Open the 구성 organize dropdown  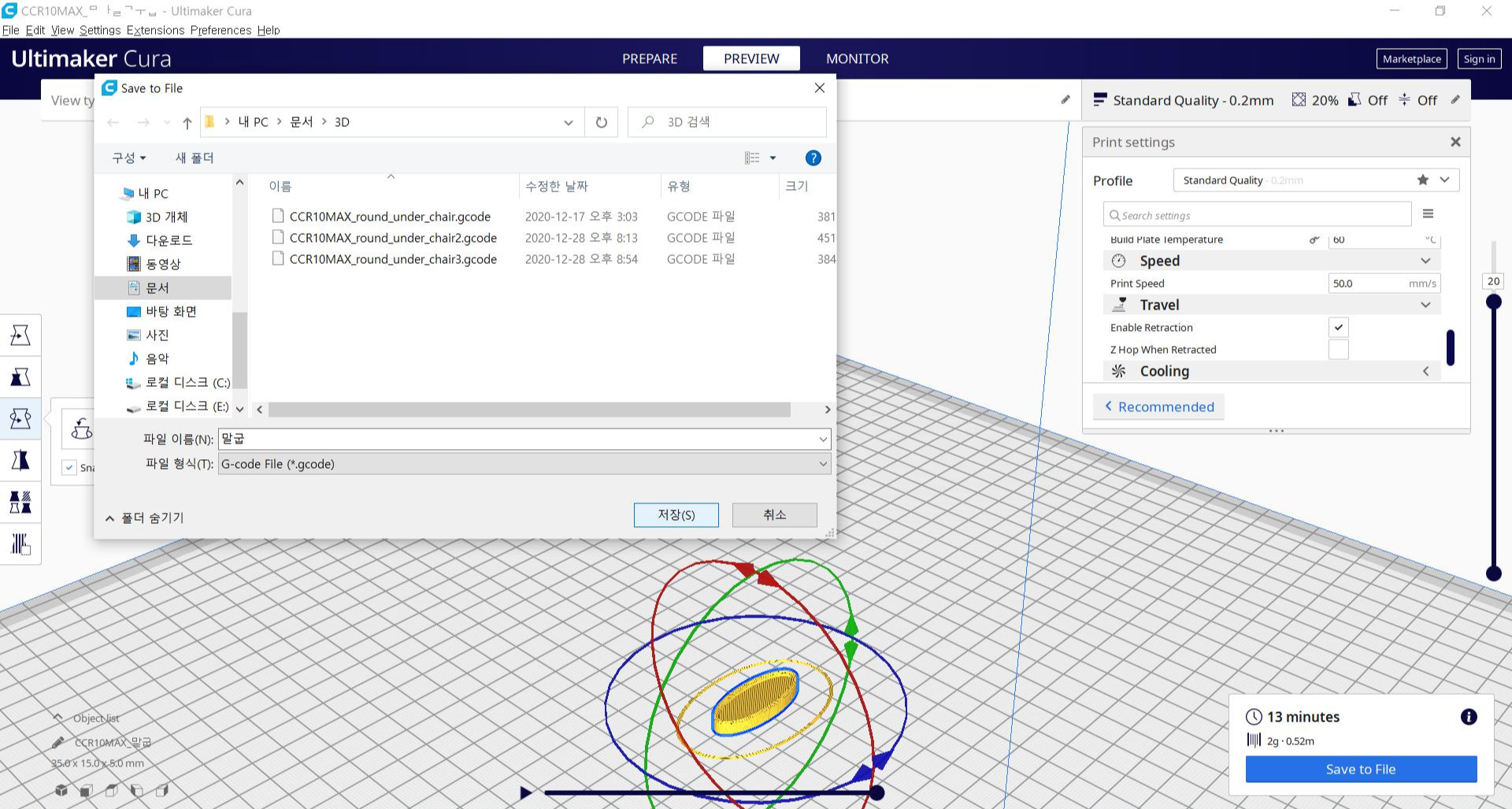129,158
